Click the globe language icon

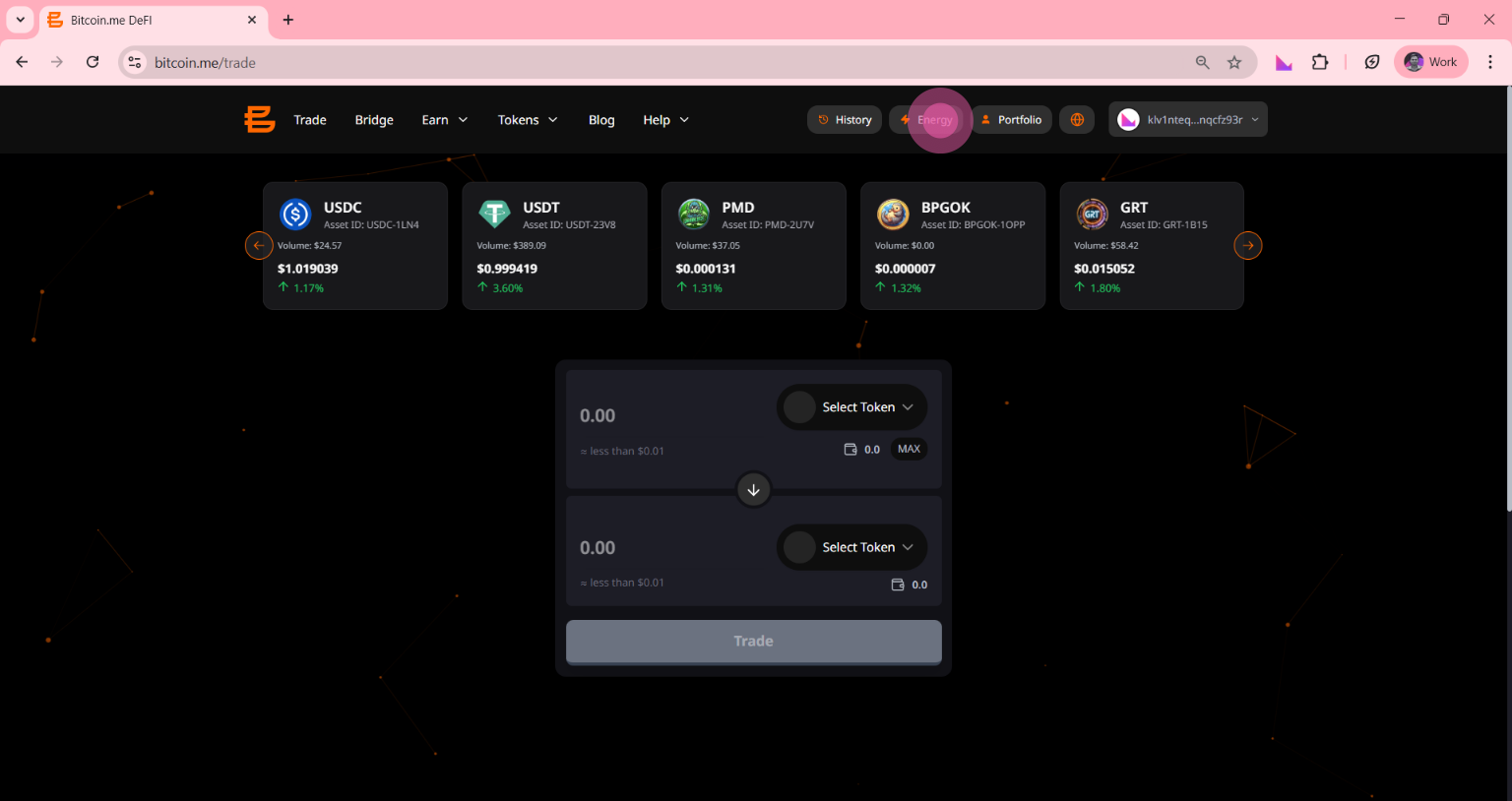click(x=1077, y=120)
